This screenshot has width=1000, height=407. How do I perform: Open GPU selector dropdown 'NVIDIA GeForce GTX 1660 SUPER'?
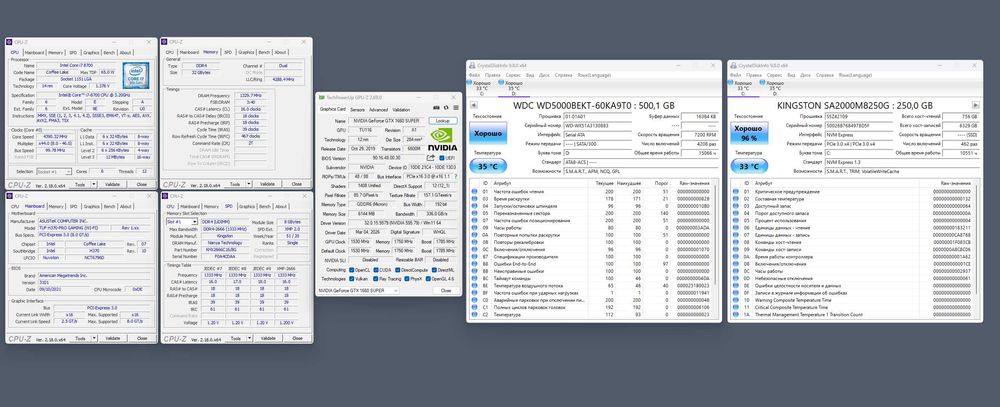(358, 290)
